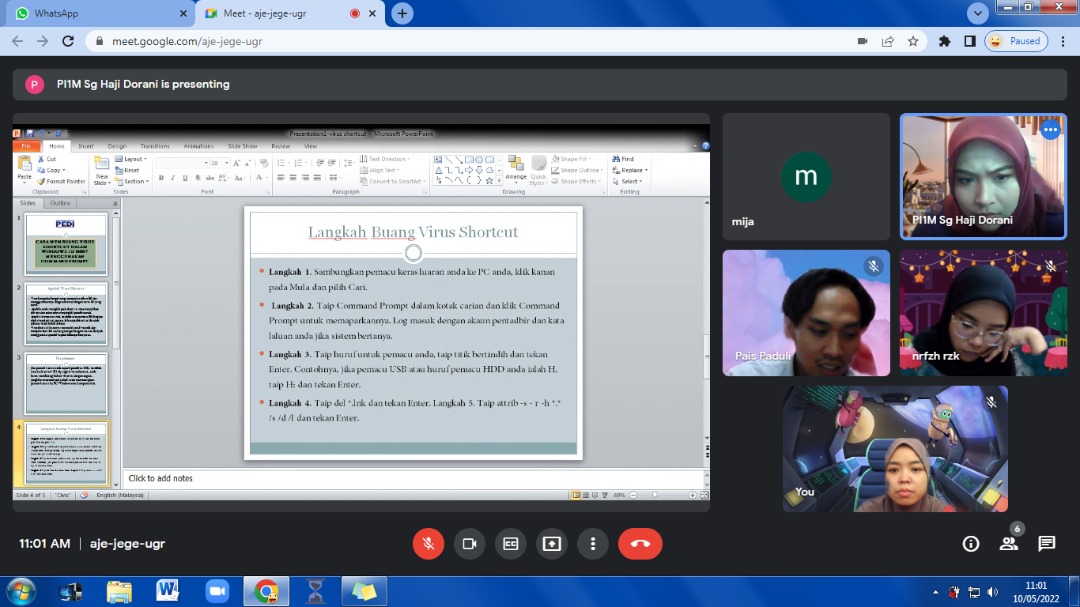Bookmark this page with star icon
Screen dimensions: 1080x607
[913, 42]
